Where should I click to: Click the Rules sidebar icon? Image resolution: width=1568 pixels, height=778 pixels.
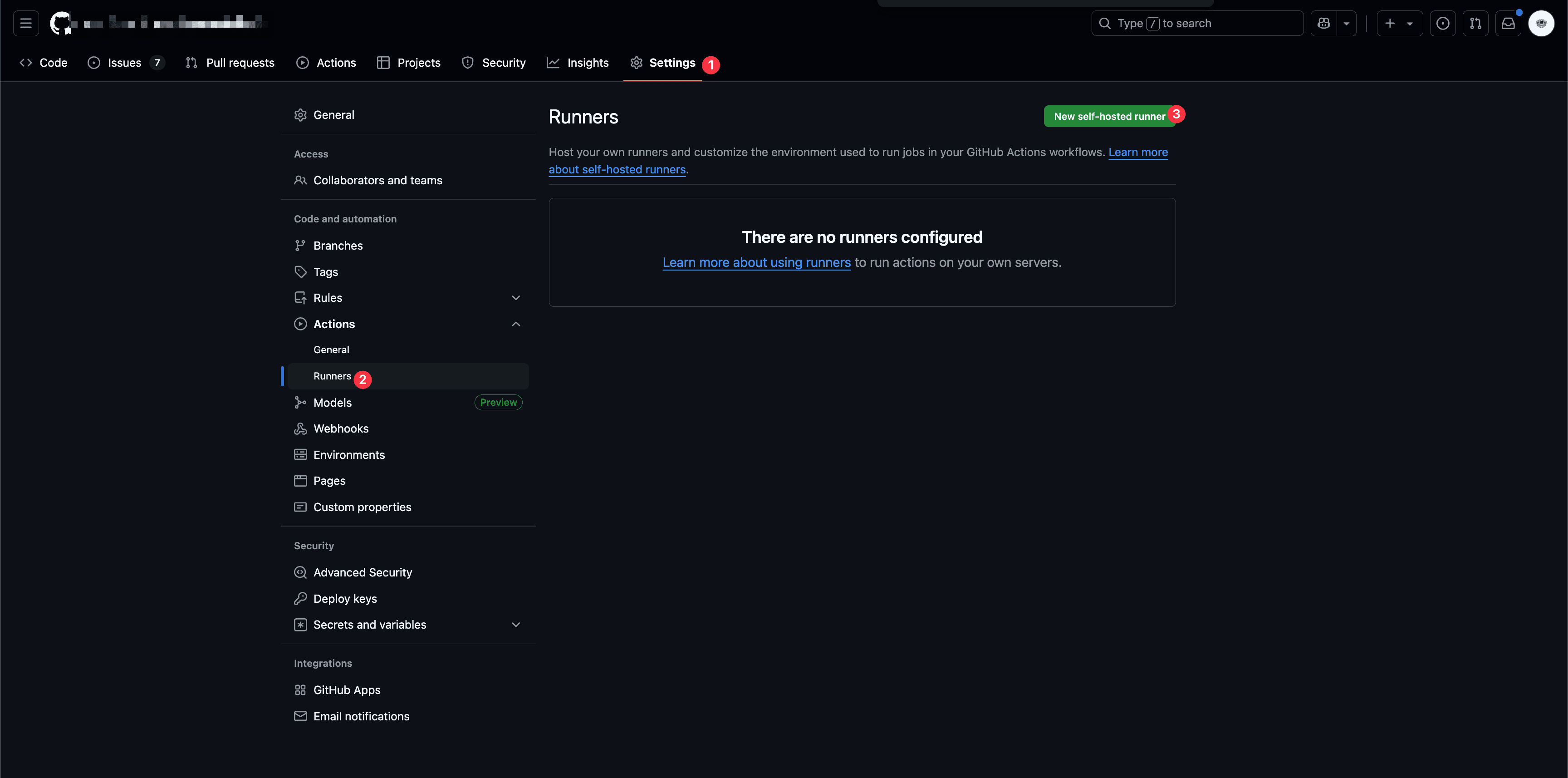300,298
